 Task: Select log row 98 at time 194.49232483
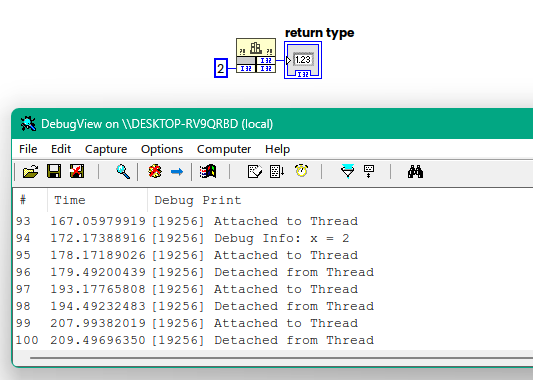tap(273, 306)
